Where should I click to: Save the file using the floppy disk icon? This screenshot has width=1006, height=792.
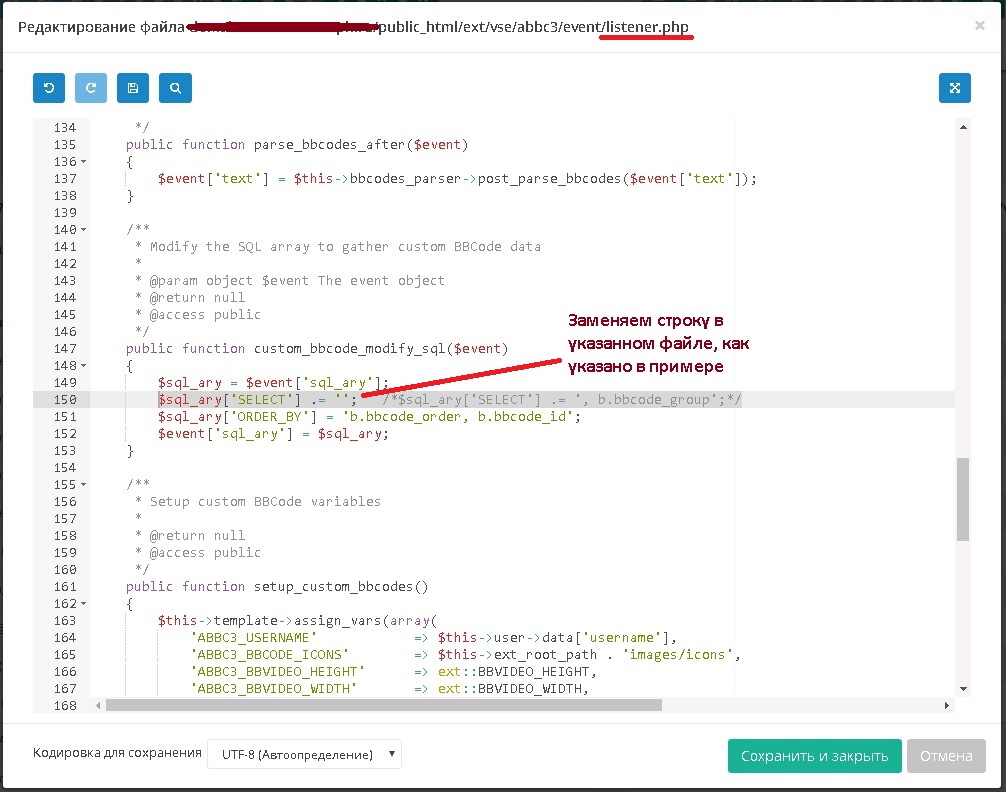133,88
